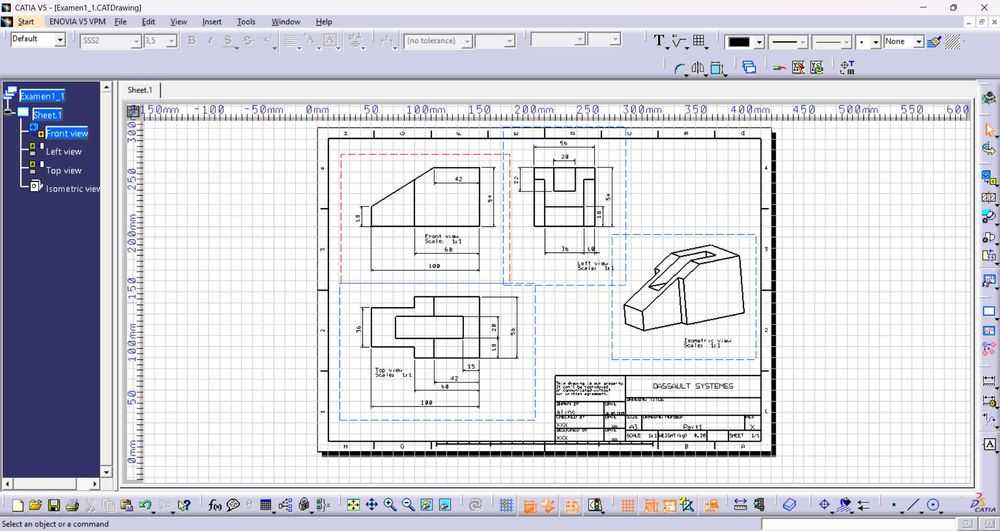This screenshot has width=1000, height=531.
Task: Select the Point tool in bottom toolbar
Action: click(x=894, y=506)
